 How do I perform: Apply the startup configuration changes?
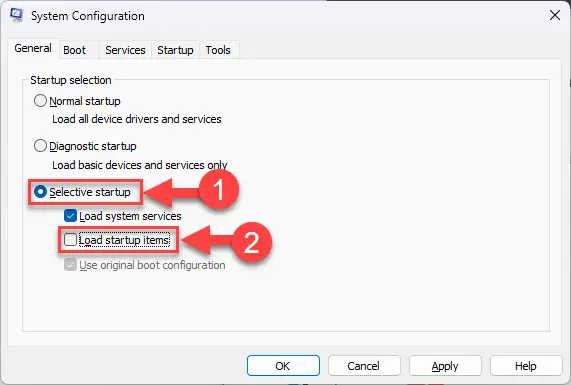[445, 366]
